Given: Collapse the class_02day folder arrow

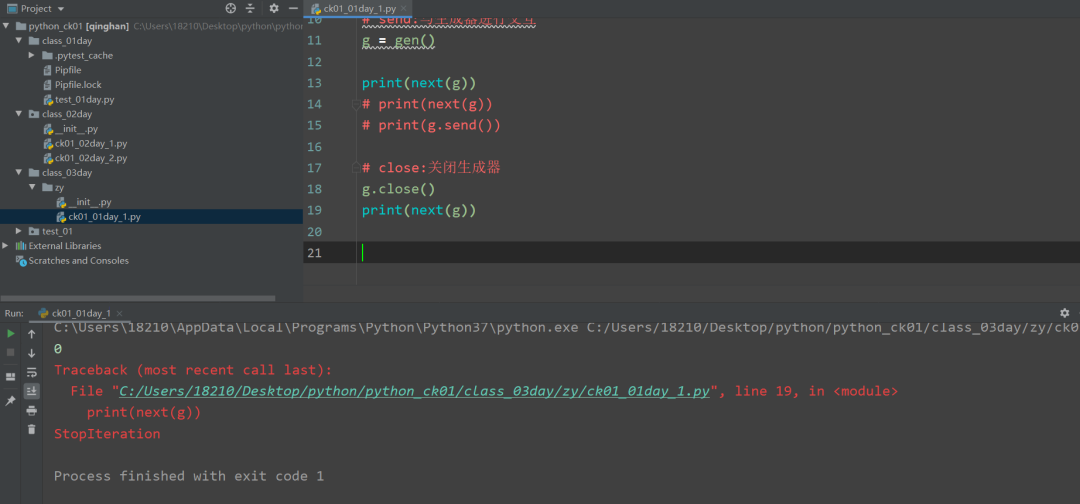Looking at the screenshot, I should [19, 114].
